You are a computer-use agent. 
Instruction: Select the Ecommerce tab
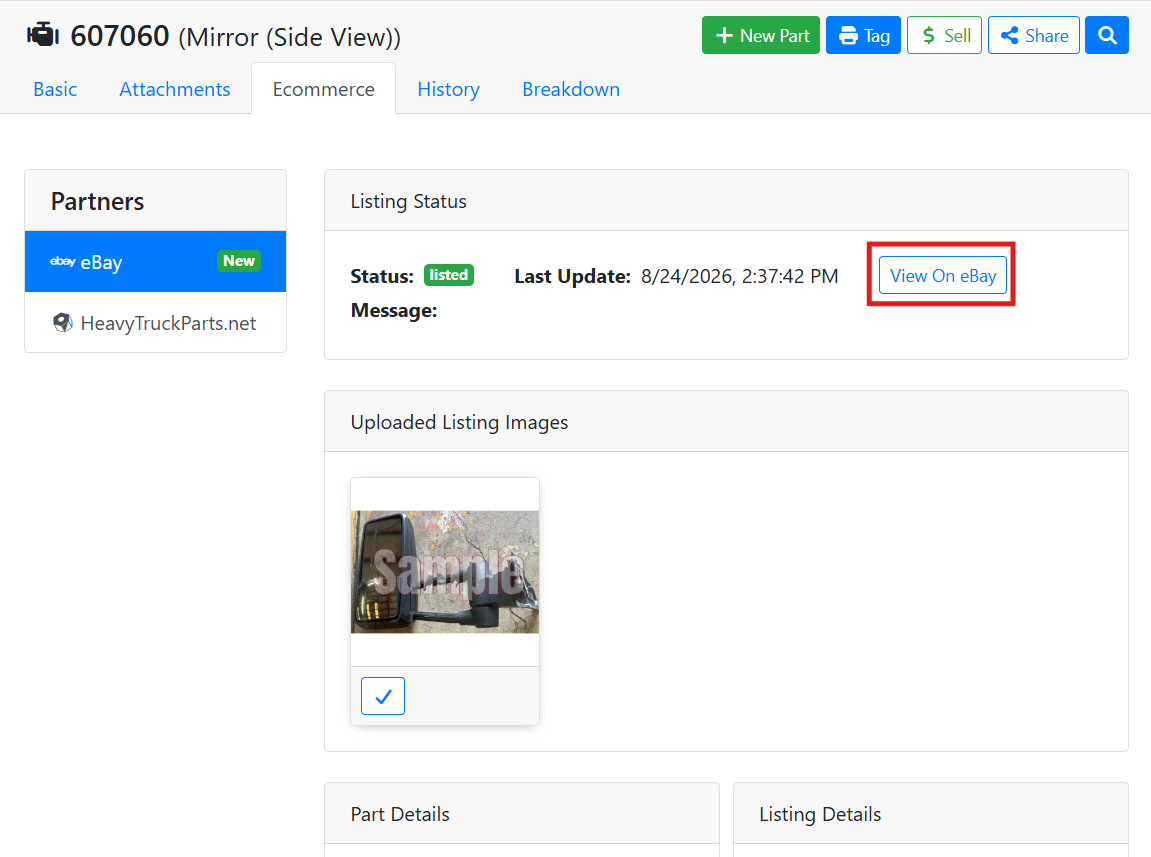(324, 89)
